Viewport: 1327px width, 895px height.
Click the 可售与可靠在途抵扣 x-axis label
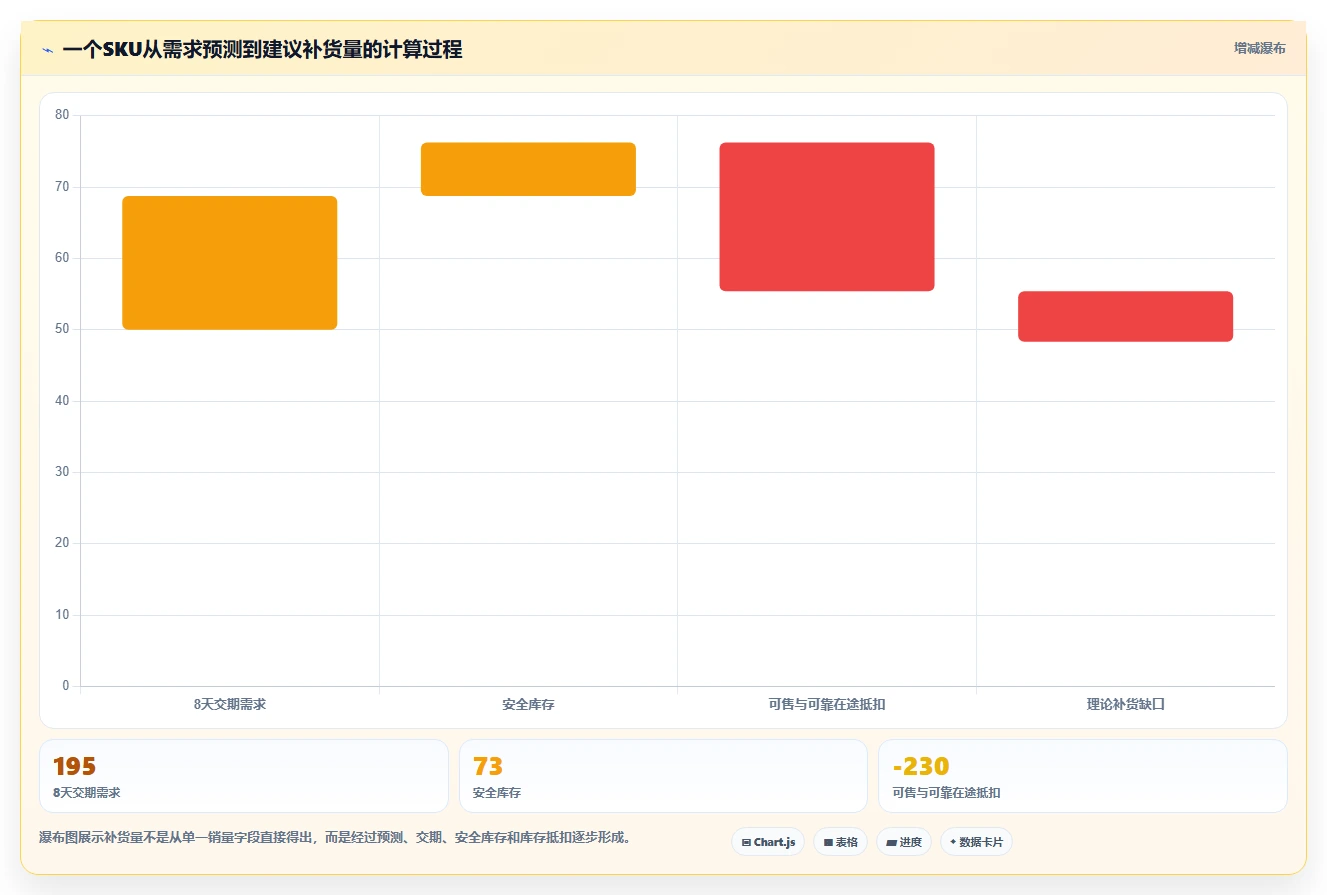click(x=827, y=704)
